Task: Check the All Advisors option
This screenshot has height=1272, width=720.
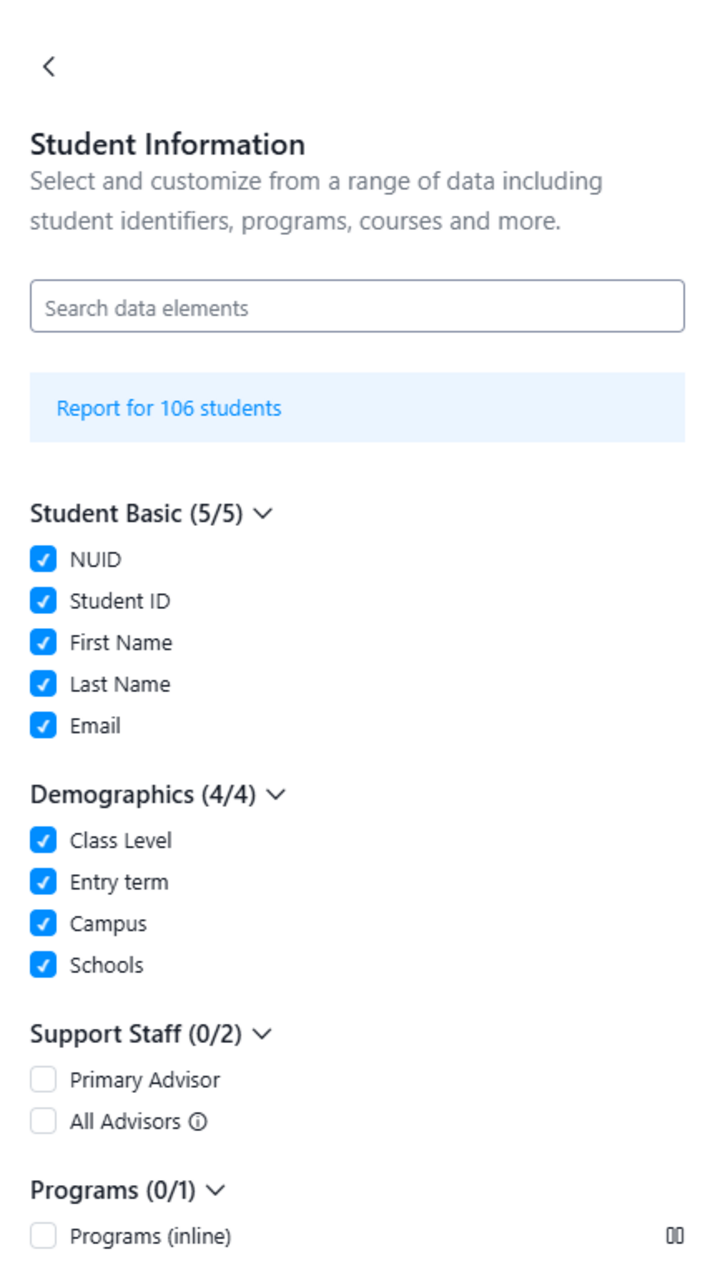Action: (42, 1121)
